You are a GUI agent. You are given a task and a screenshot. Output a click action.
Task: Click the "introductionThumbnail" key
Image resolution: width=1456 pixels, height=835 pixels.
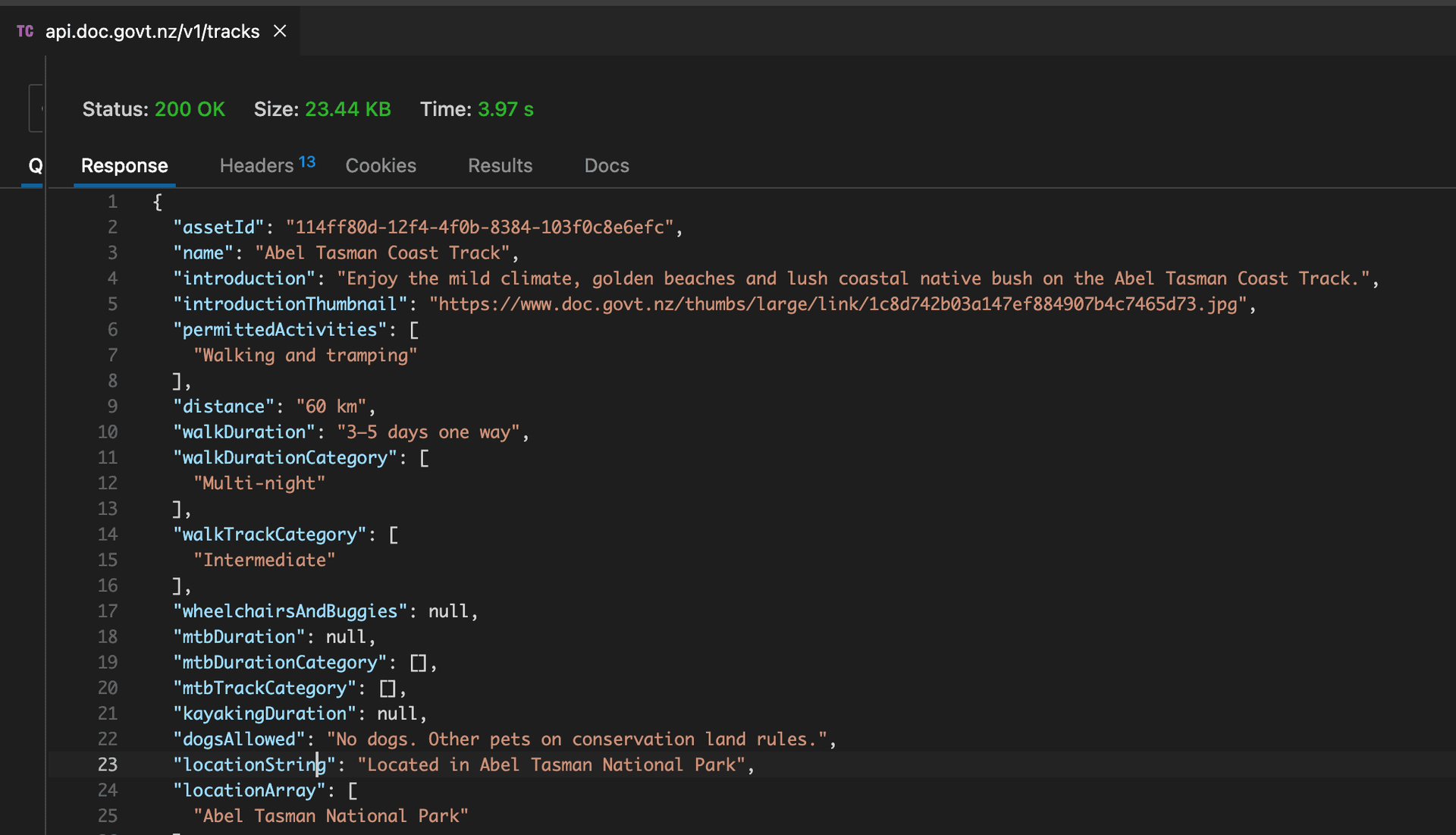point(290,304)
